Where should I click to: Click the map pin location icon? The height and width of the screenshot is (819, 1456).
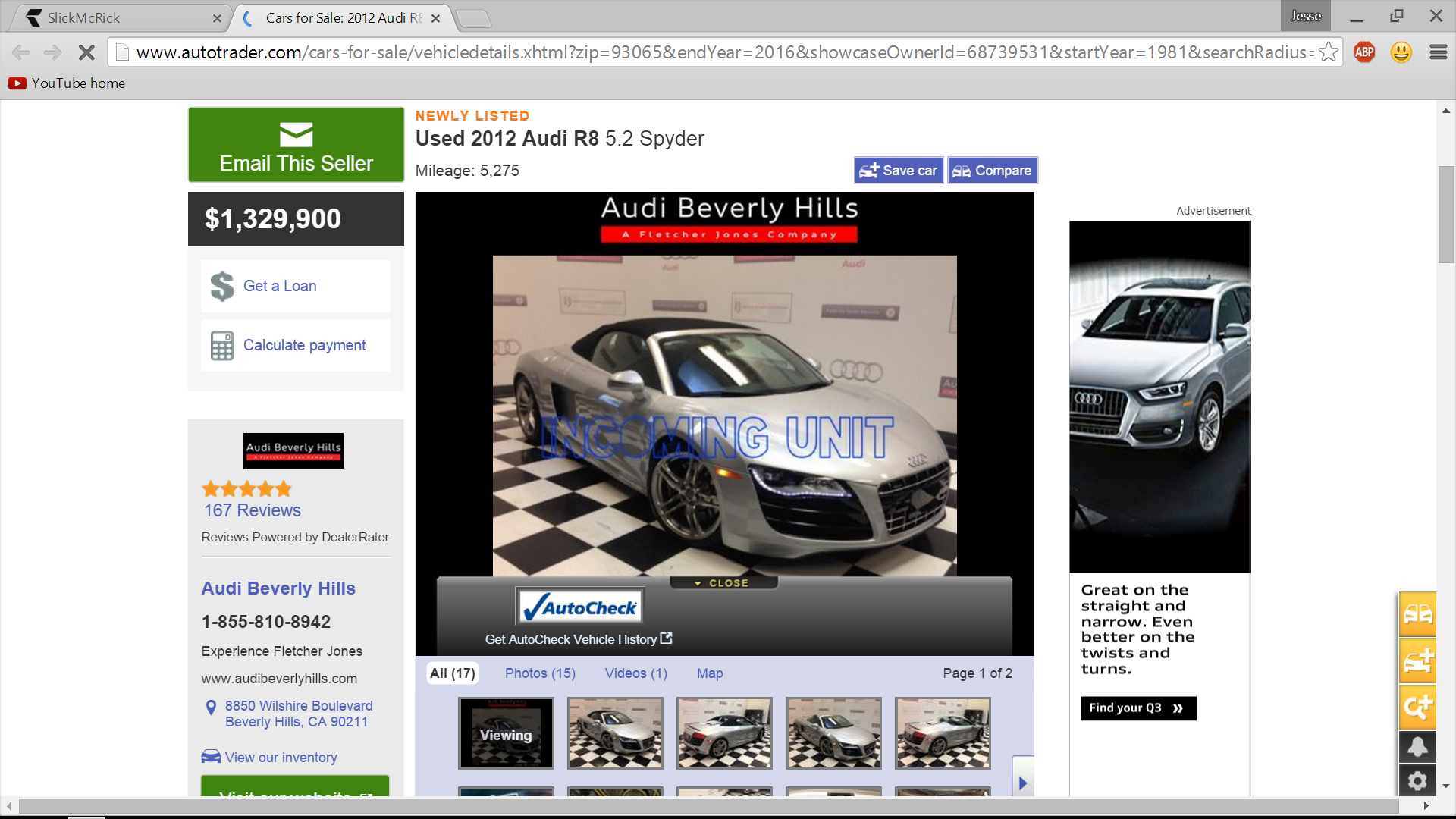(x=211, y=708)
